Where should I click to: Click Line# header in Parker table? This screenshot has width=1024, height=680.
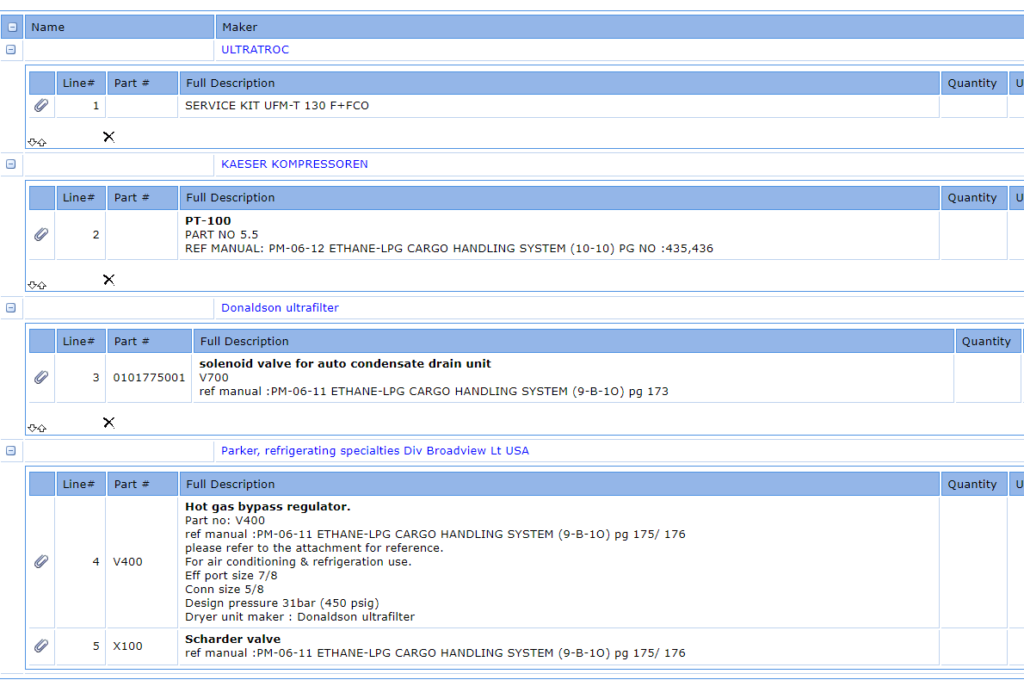pyautogui.click(x=81, y=484)
